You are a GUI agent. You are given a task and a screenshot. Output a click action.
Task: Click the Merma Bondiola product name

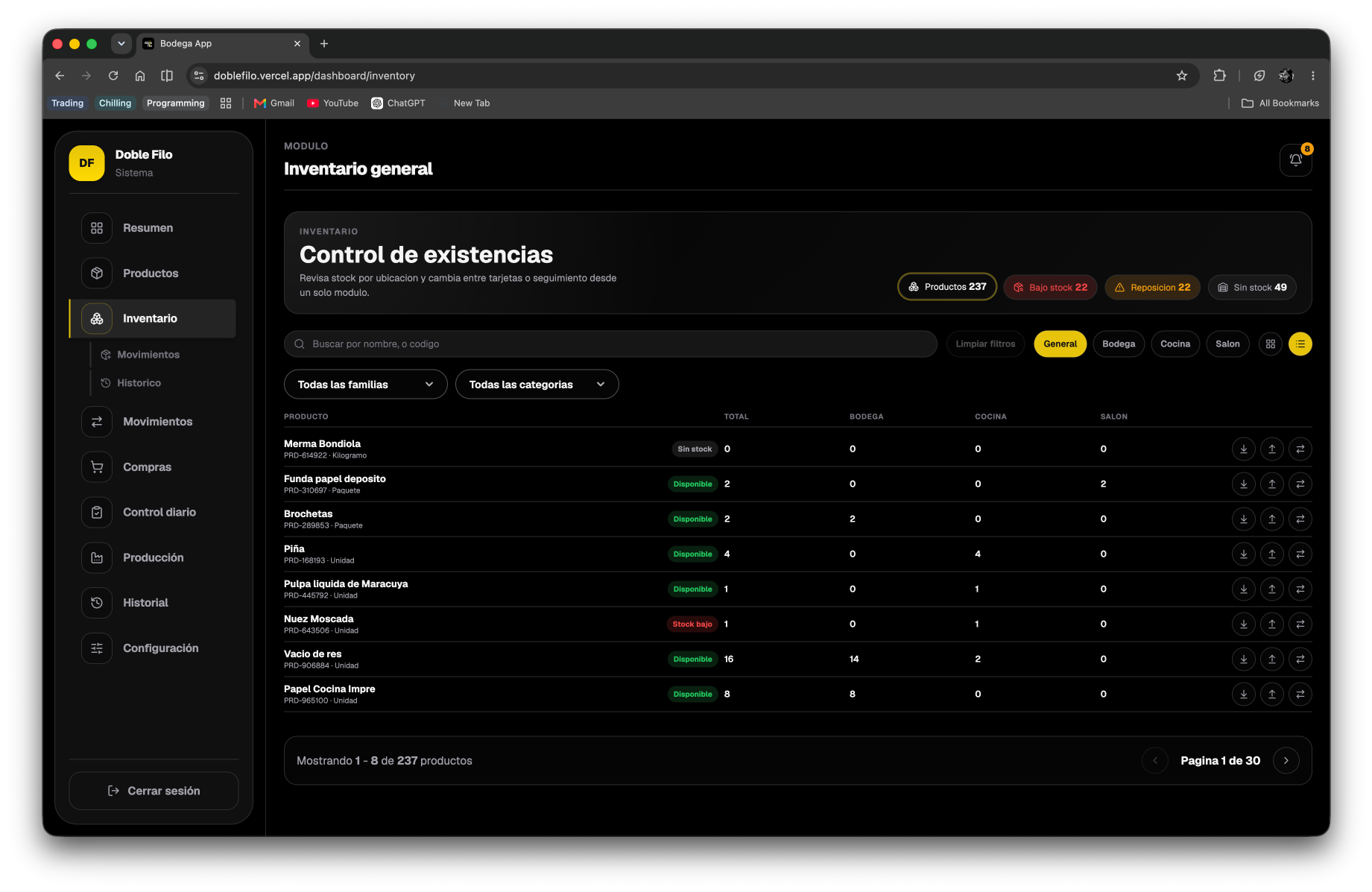pyautogui.click(x=322, y=443)
